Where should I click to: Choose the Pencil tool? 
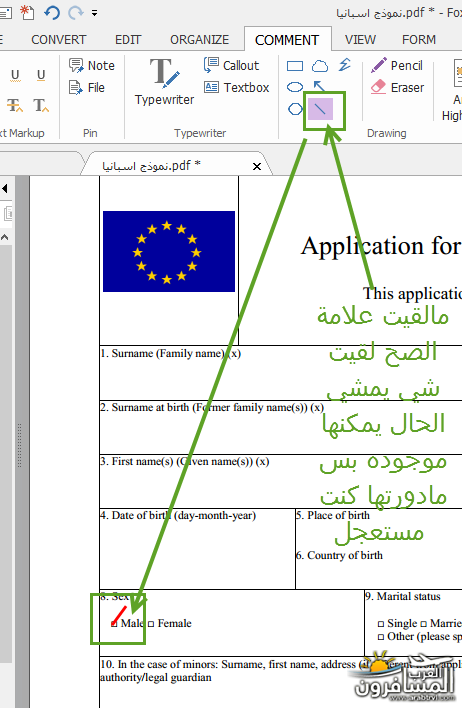pos(397,65)
